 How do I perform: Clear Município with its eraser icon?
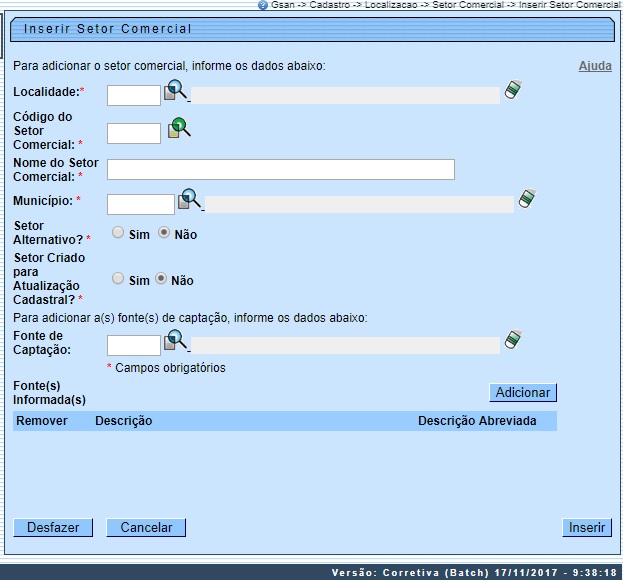coord(527,199)
